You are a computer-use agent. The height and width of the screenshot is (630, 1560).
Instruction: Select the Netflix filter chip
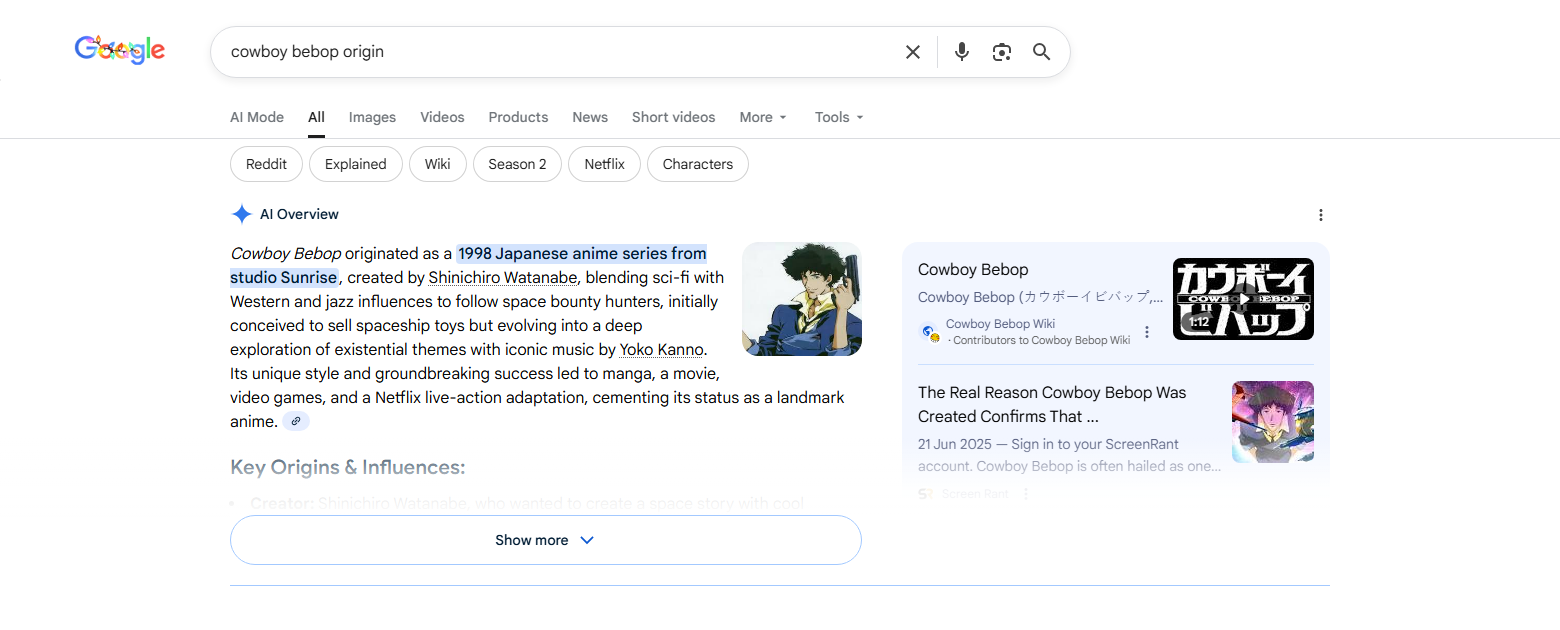[x=604, y=164]
